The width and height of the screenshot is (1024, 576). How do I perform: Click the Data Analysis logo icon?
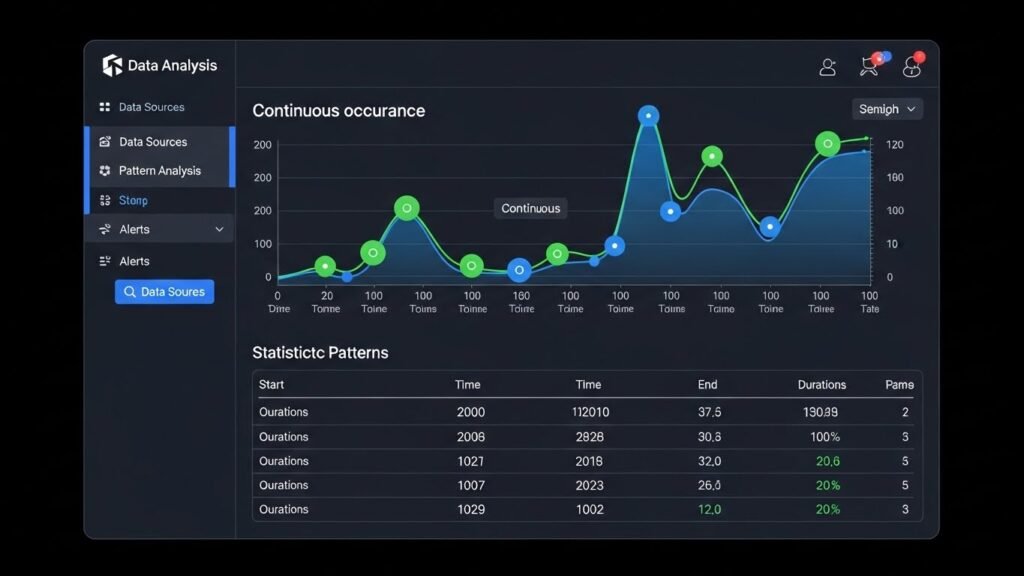click(x=112, y=66)
